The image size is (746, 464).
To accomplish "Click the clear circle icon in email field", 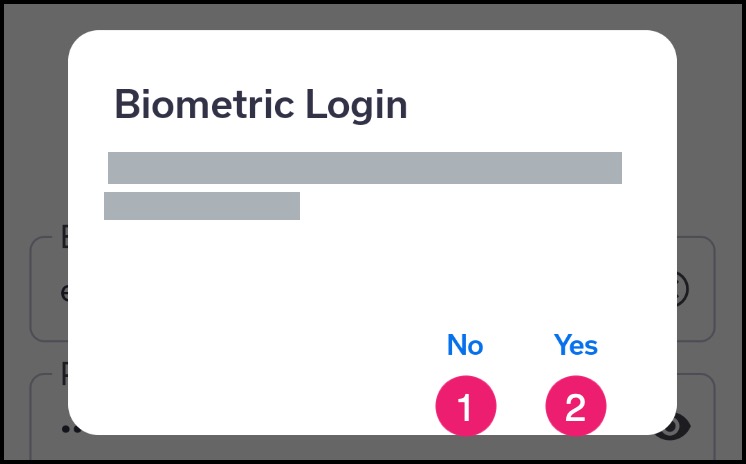I will point(682,289).
